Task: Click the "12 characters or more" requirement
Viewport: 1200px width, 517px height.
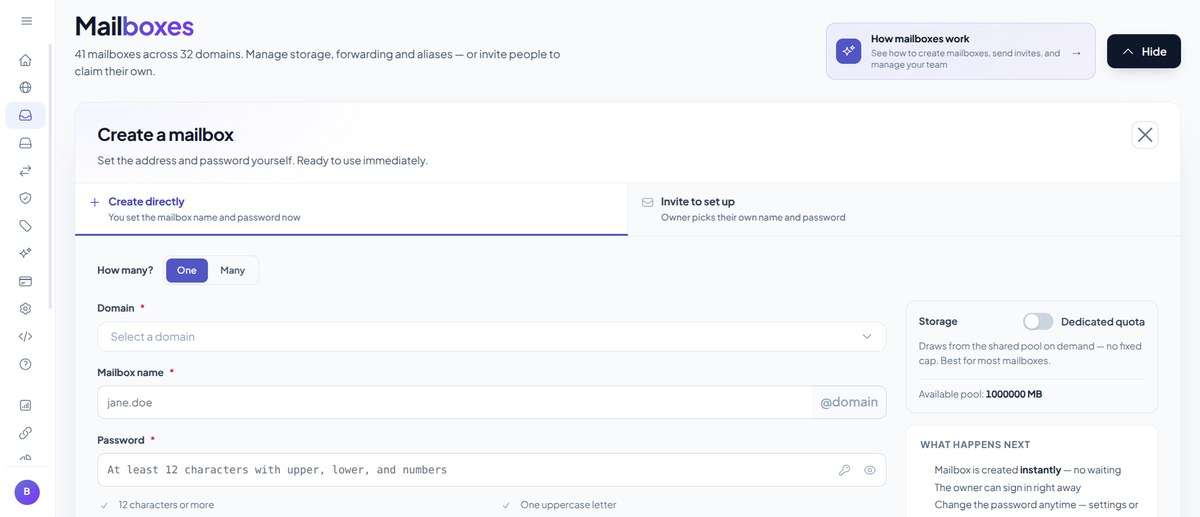Action: (166, 505)
